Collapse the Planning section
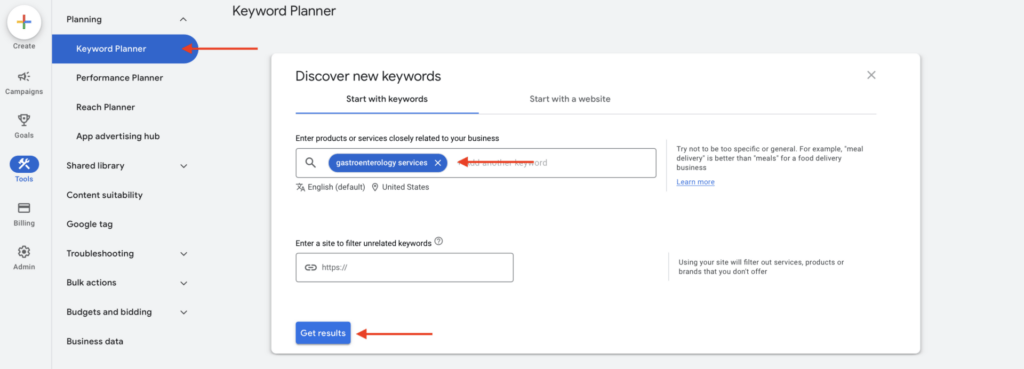This screenshot has width=1024, height=369. [184, 20]
